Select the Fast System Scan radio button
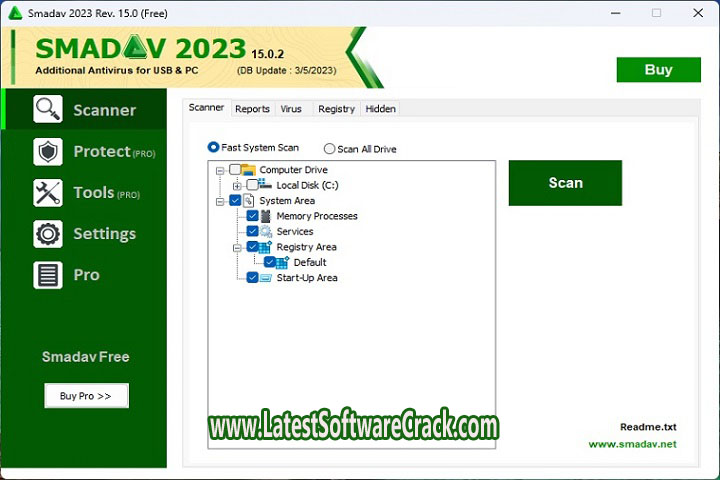This screenshot has width=720, height=480. [213, 148]
